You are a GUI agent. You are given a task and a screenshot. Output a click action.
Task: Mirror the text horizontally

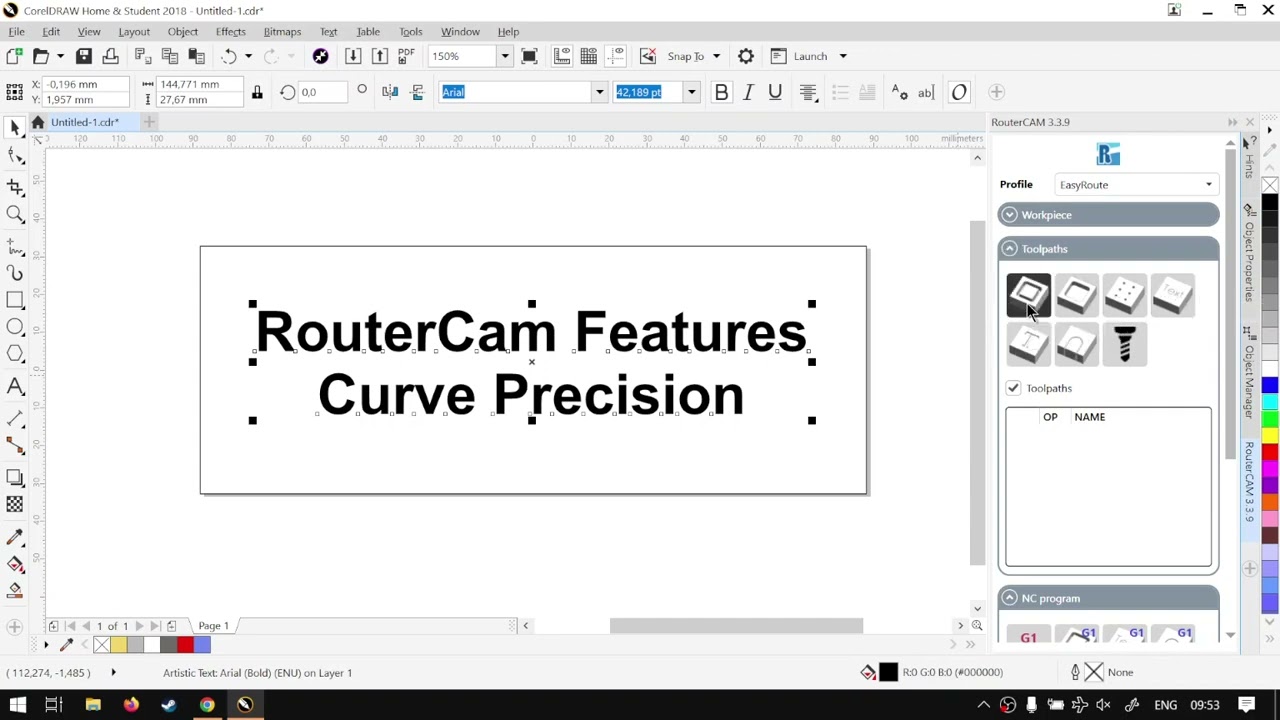390,92
